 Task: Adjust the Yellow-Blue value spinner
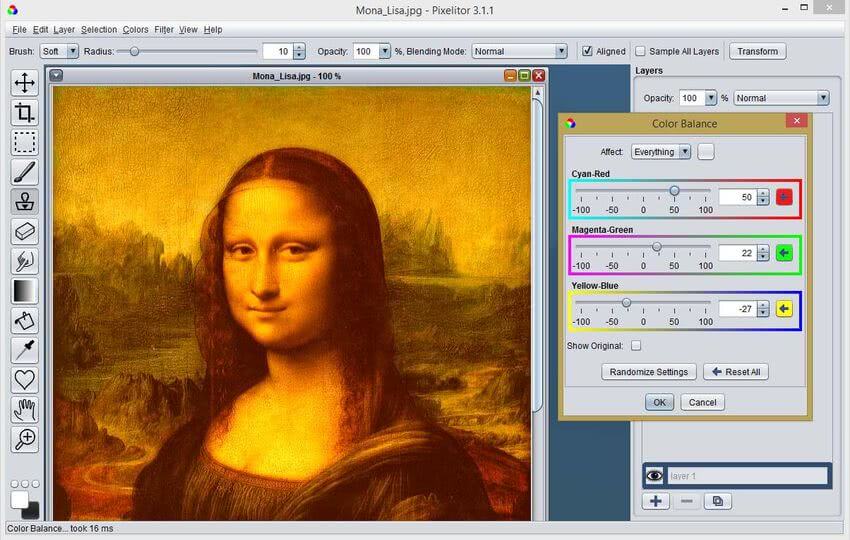pyautogui.click(x=763, y=309)
